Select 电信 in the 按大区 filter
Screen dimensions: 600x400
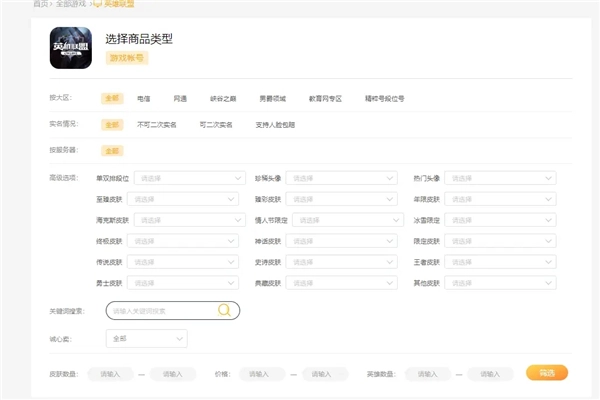click(143, 99)
